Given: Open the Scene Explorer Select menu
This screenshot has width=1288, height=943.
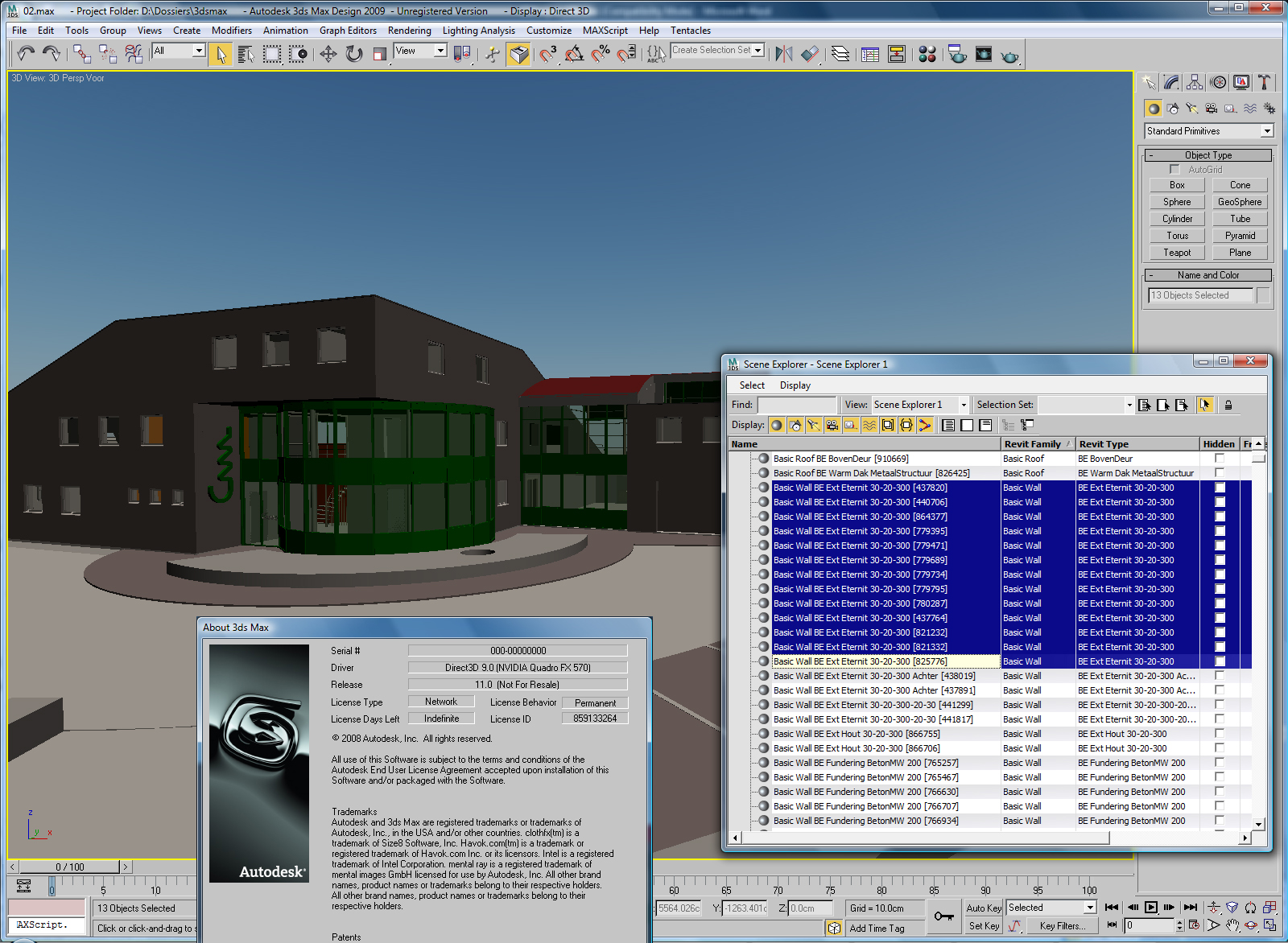Looking at the screenshot, I should pos(752,385).
